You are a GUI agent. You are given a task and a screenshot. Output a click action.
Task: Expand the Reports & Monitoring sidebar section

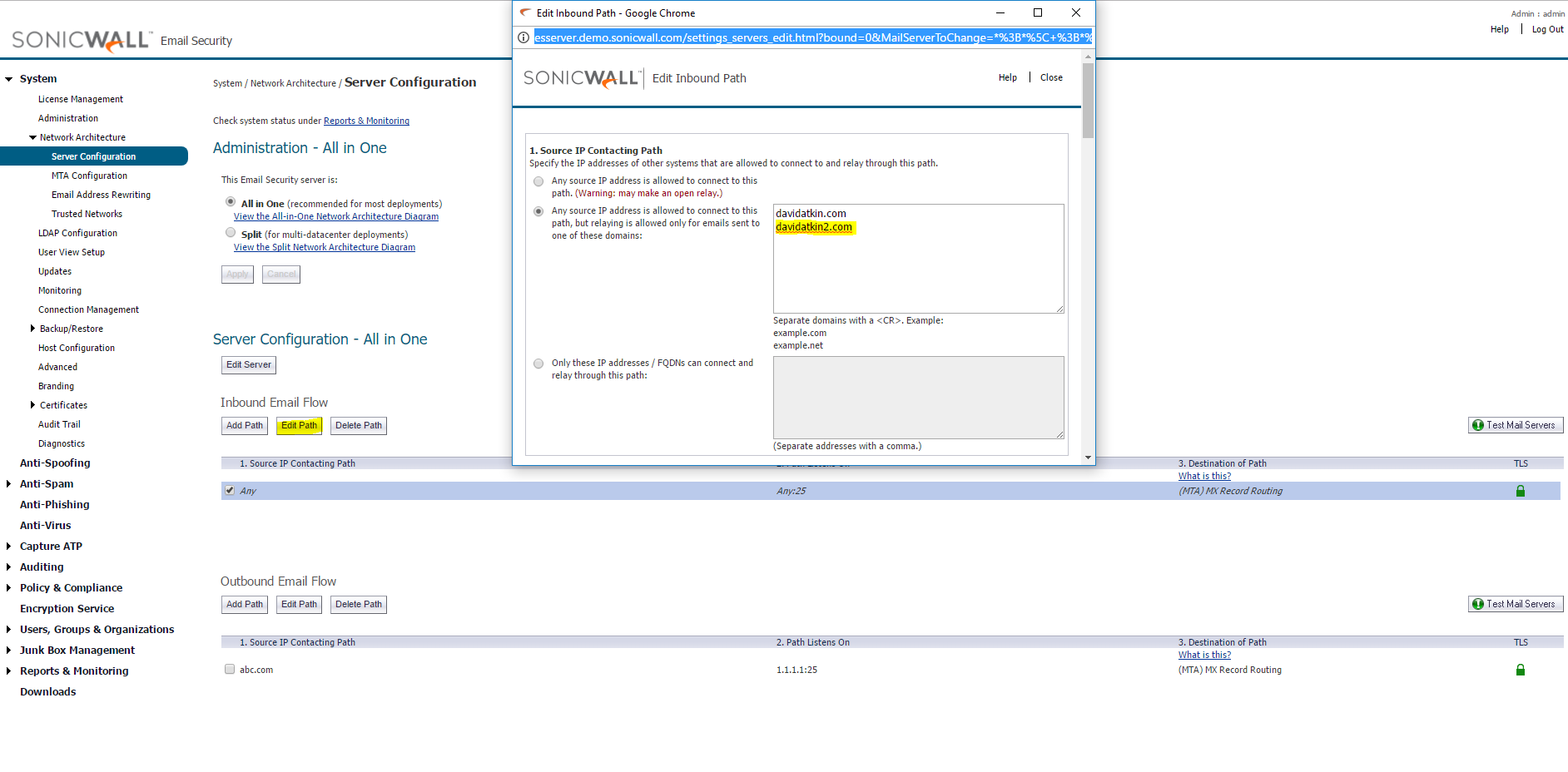9,671
